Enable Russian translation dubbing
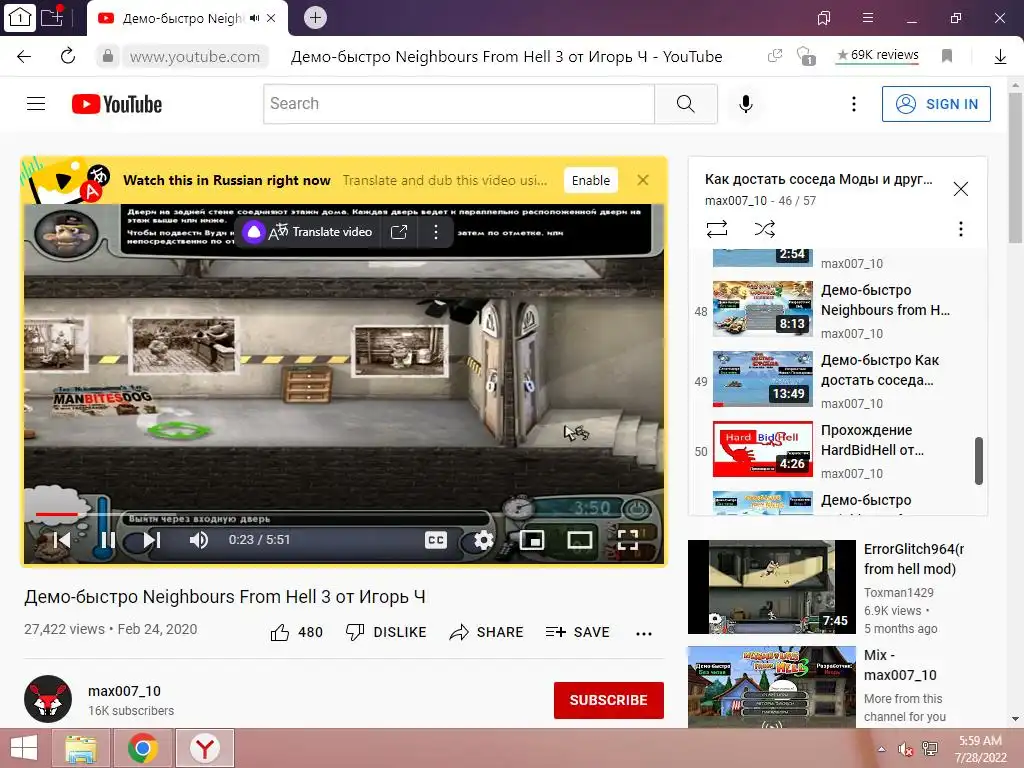The width and height of the screenshot is (1024, 768). pyautogui.click(x=590, y=180)
